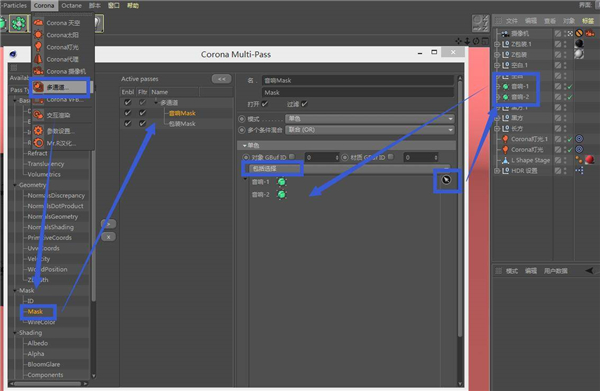Click the << collapse button above passes
This screenshot has width=600, height=391.
pyautogui.click(x=222, y=79)
